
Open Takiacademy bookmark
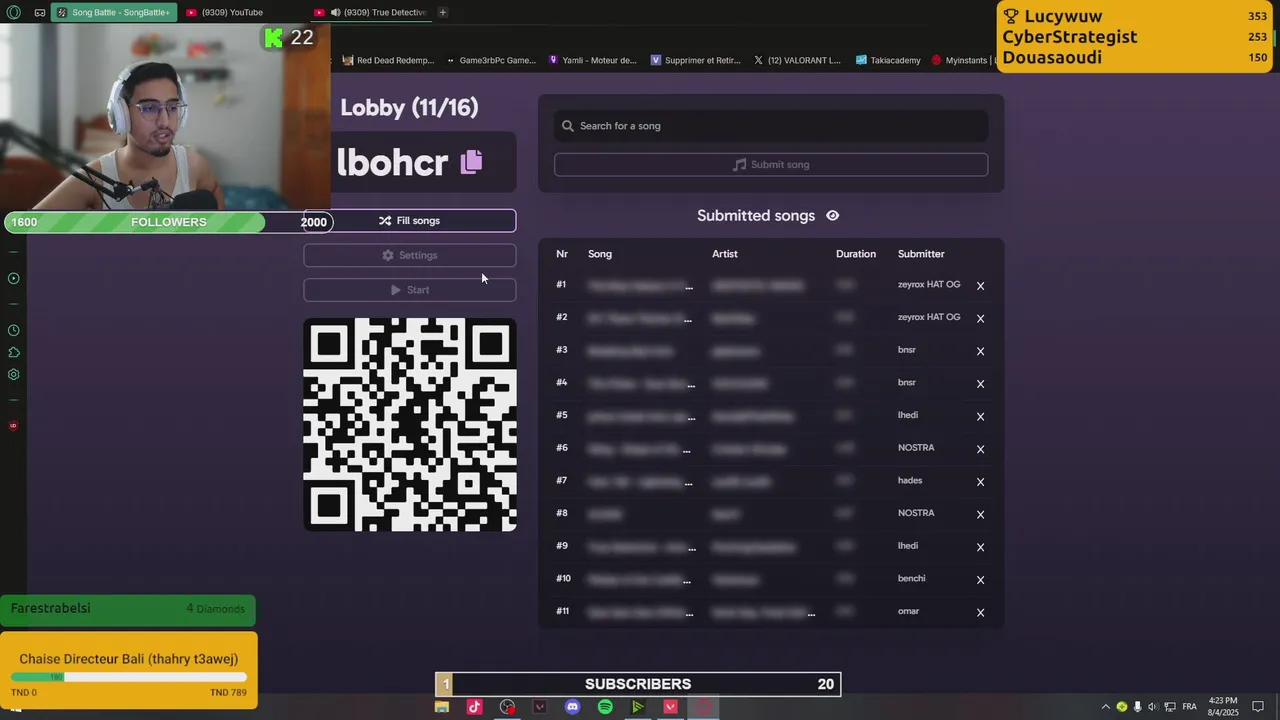(887, 60)
